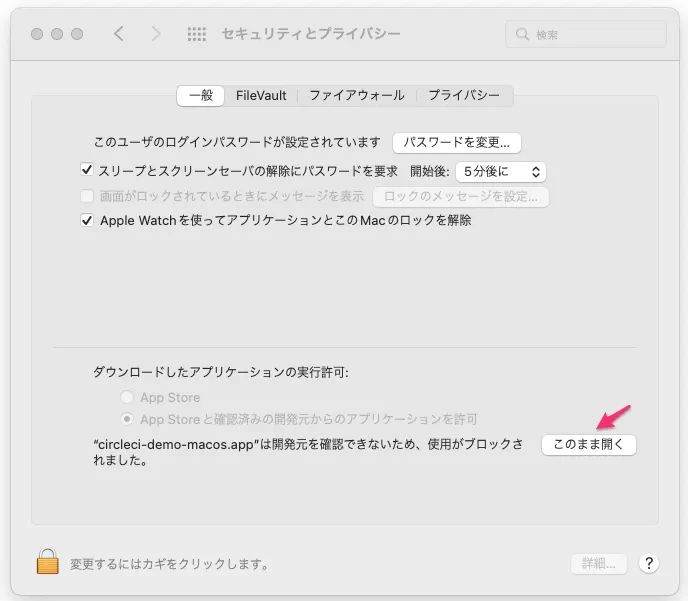Image resolution: width=688 pixels, height=601 pixels.
Task: Toggle Apple Watch unlock checkbox
Action: [x=87, y=220]
